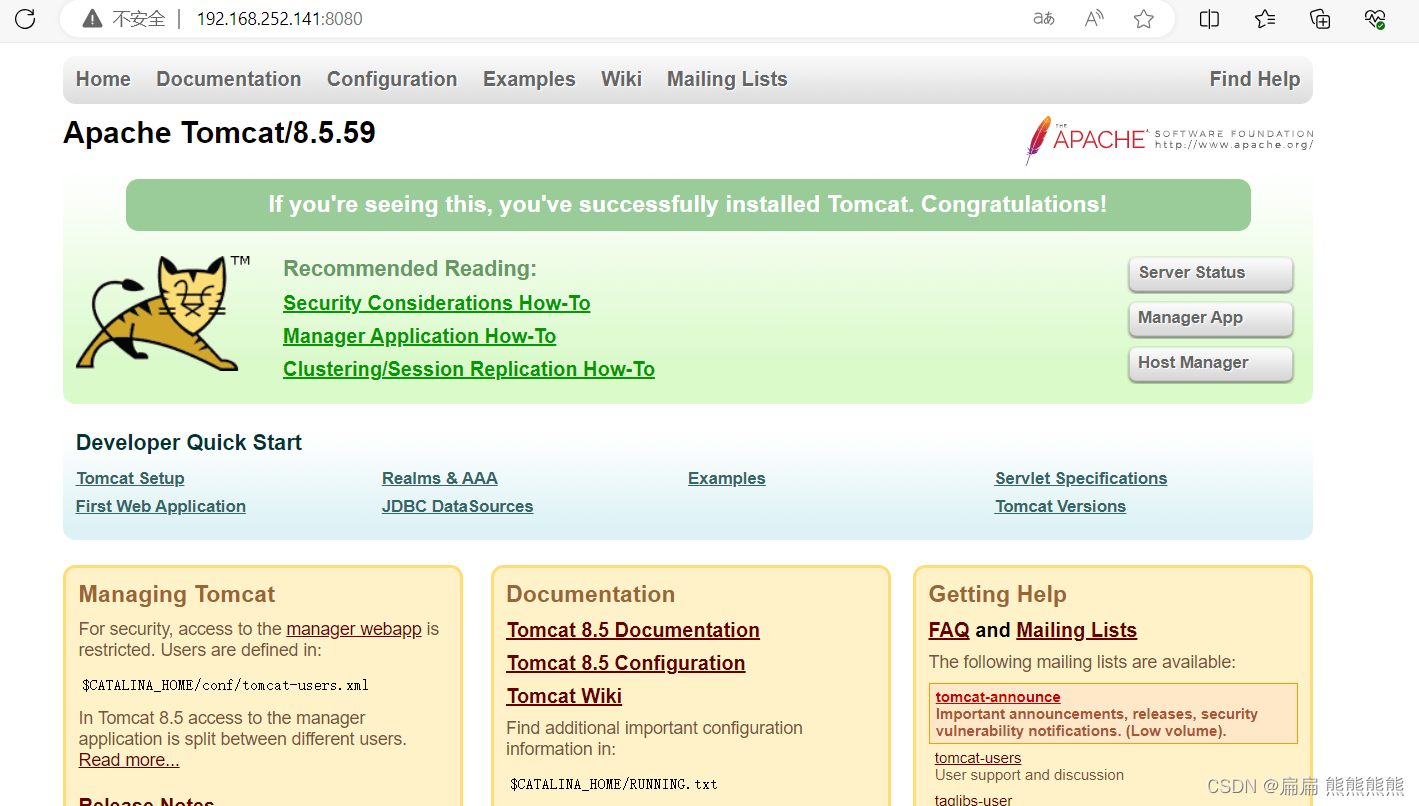This screenshot has width=1419, height=806.
Task: Open split screen view icon
Action: [x=1209, y=18]
